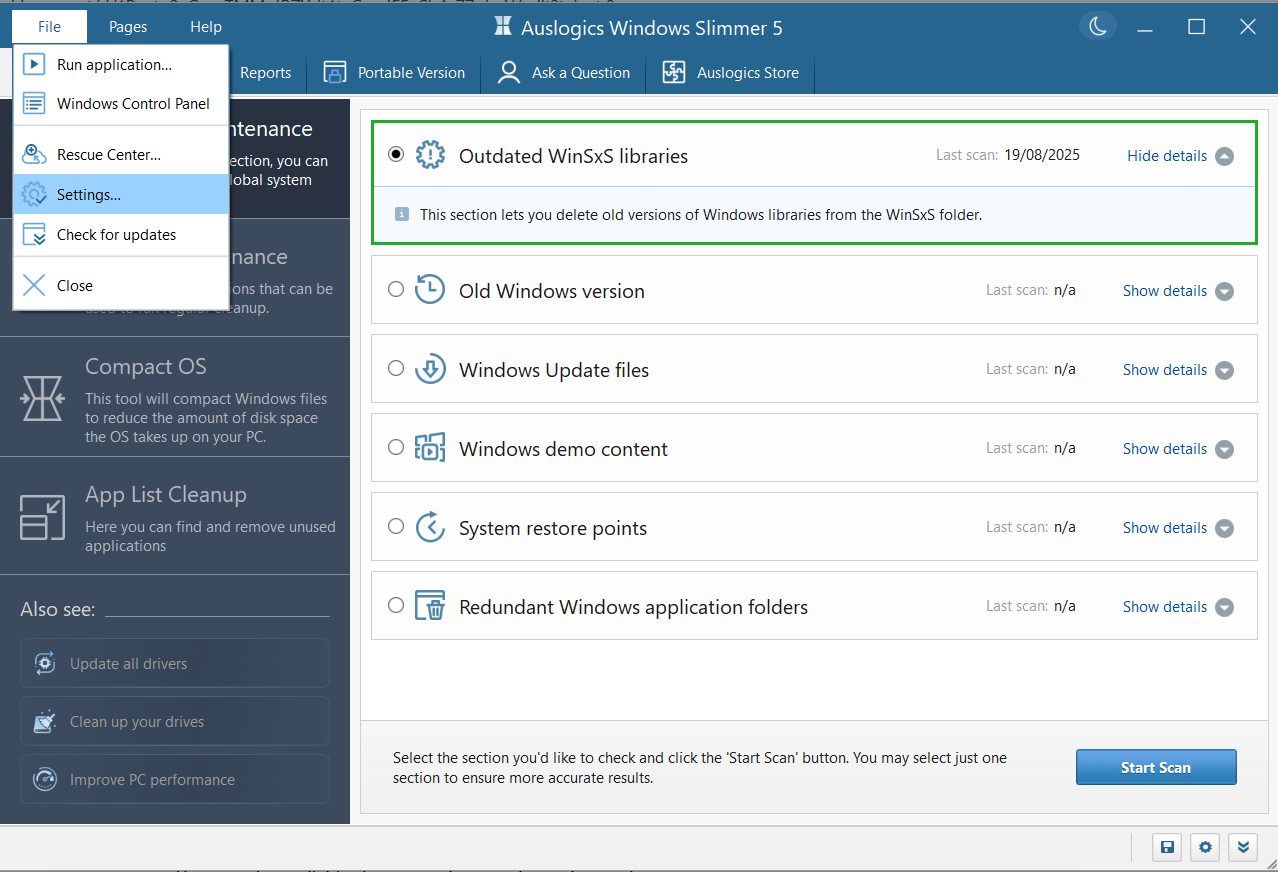Open the Pages menu
This screenshot has height=872, width=1278.
[x=127, y=26]
